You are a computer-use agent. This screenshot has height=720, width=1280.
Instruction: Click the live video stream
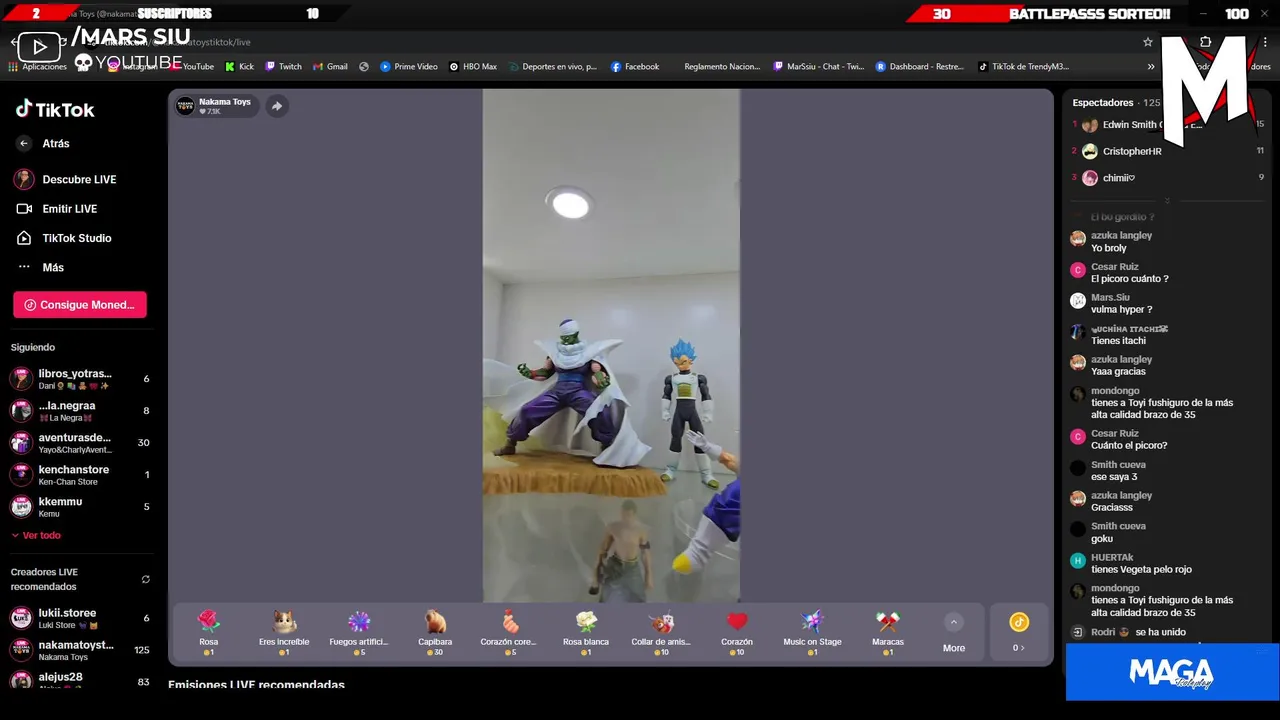click(x=611, y=345)
